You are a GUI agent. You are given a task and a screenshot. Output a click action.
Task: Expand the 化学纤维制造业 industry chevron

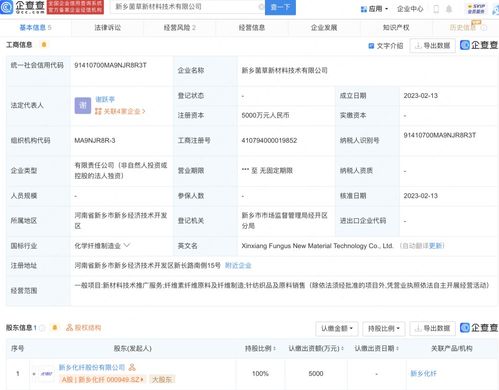(127, 246)
